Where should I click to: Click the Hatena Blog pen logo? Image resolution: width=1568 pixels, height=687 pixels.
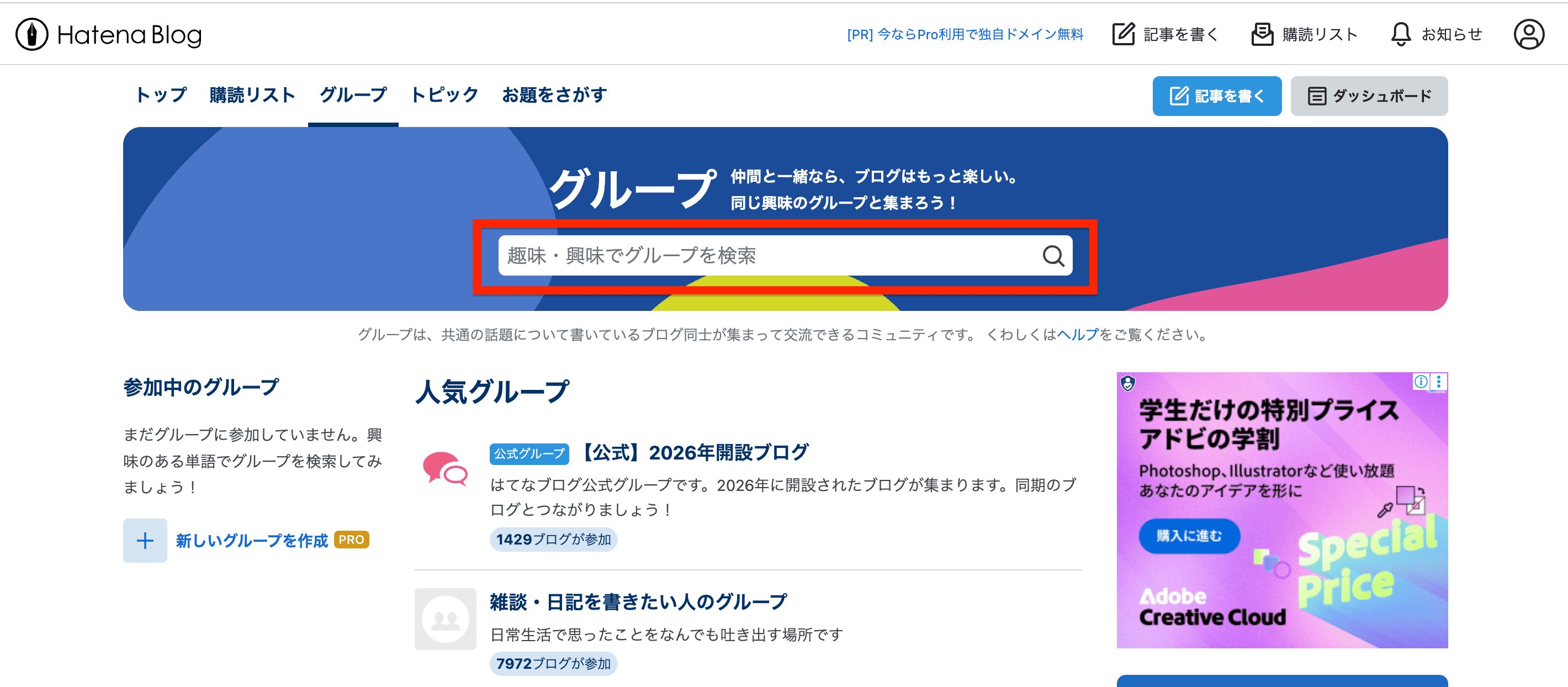click(x=31, y=34)
